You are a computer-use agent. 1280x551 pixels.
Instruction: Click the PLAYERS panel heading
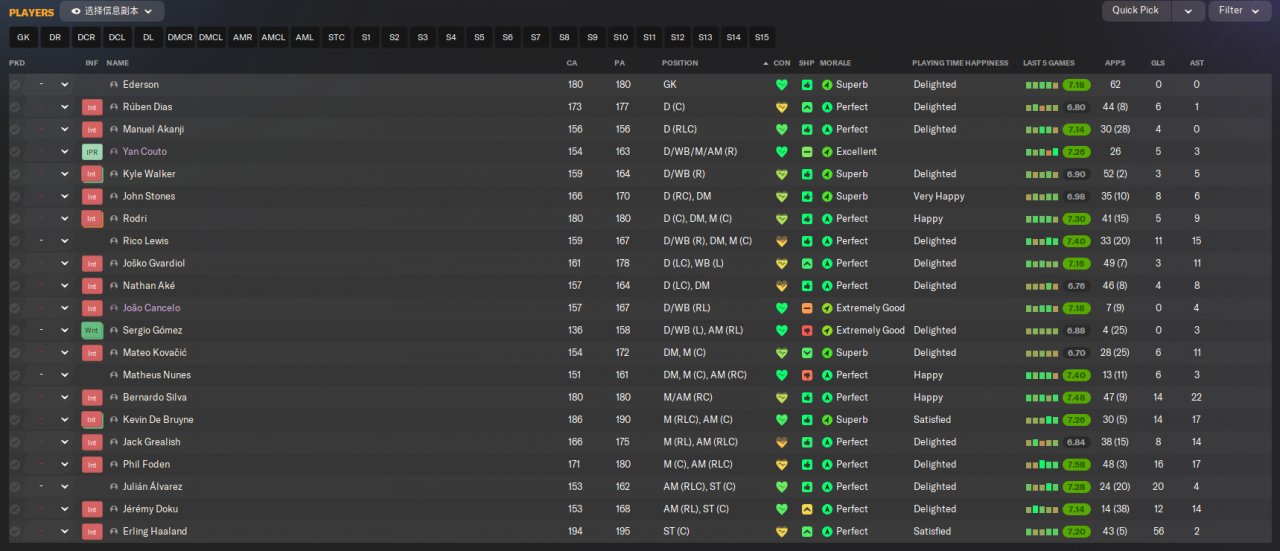(31, 12)
